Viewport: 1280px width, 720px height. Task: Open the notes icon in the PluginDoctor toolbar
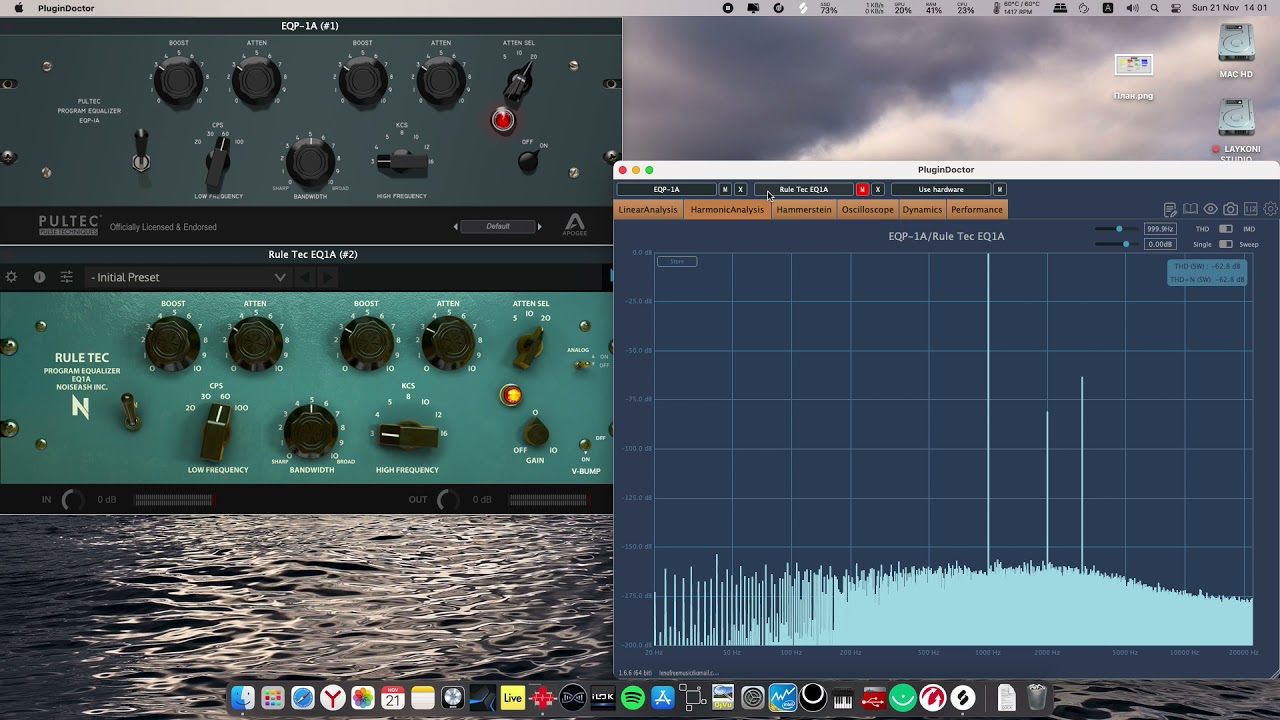click(x=1170, y=209)
